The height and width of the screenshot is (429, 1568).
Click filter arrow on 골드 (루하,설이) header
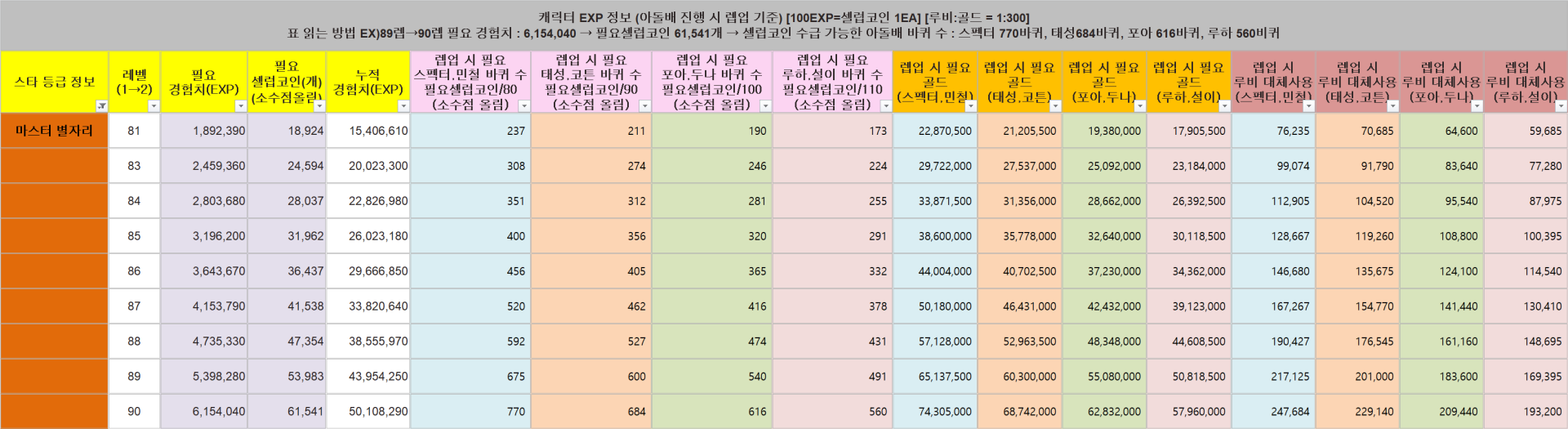coord(1224,106)
